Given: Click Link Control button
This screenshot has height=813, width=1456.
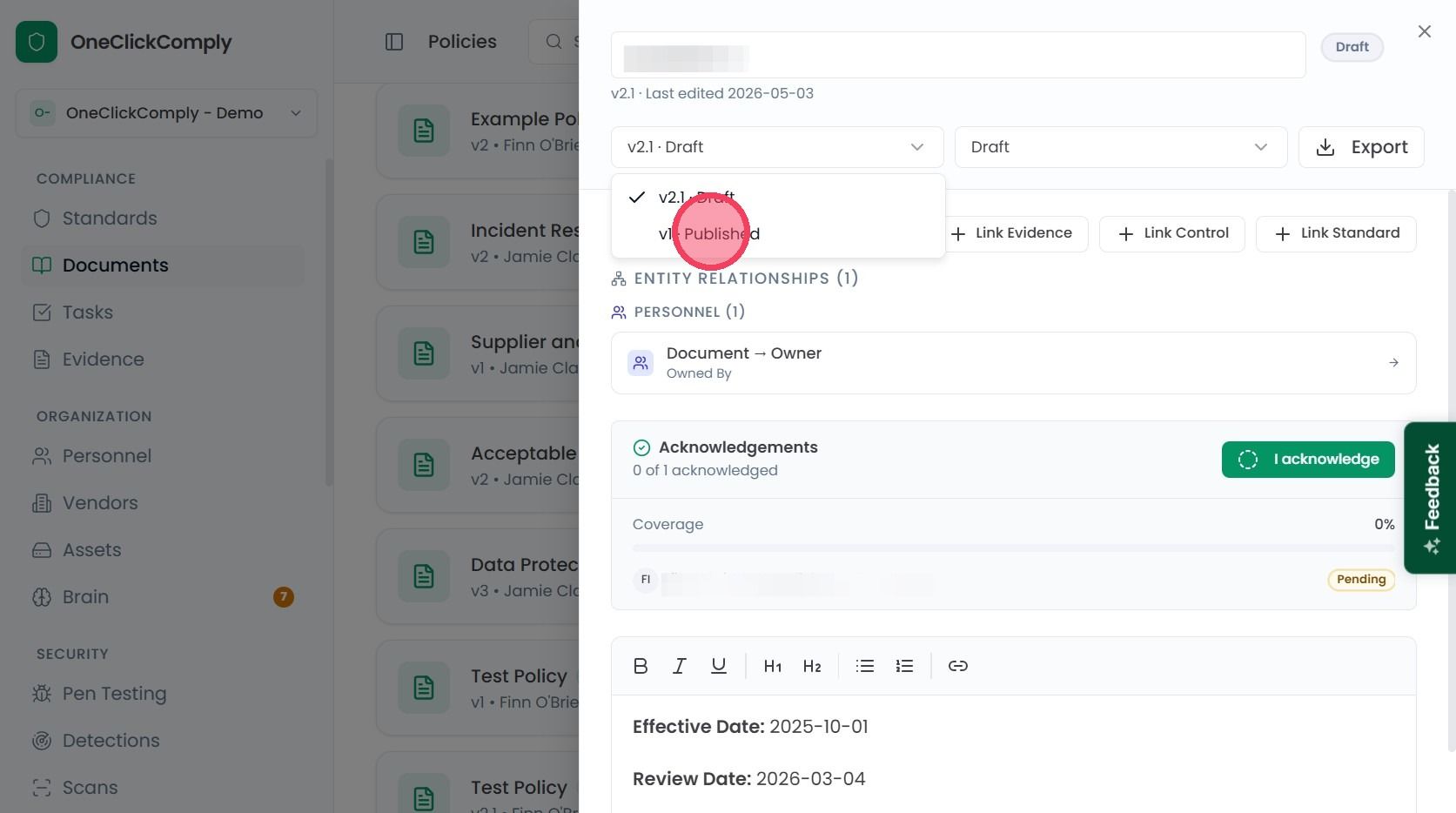Looking at the screenshot, I should click(1172, 233).
